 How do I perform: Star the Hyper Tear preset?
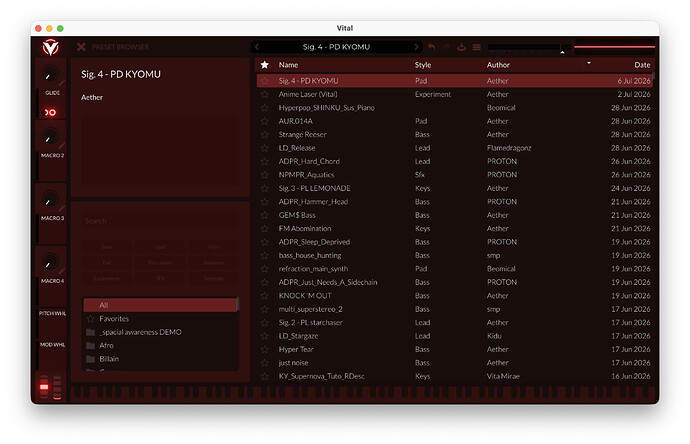[264, 349]
